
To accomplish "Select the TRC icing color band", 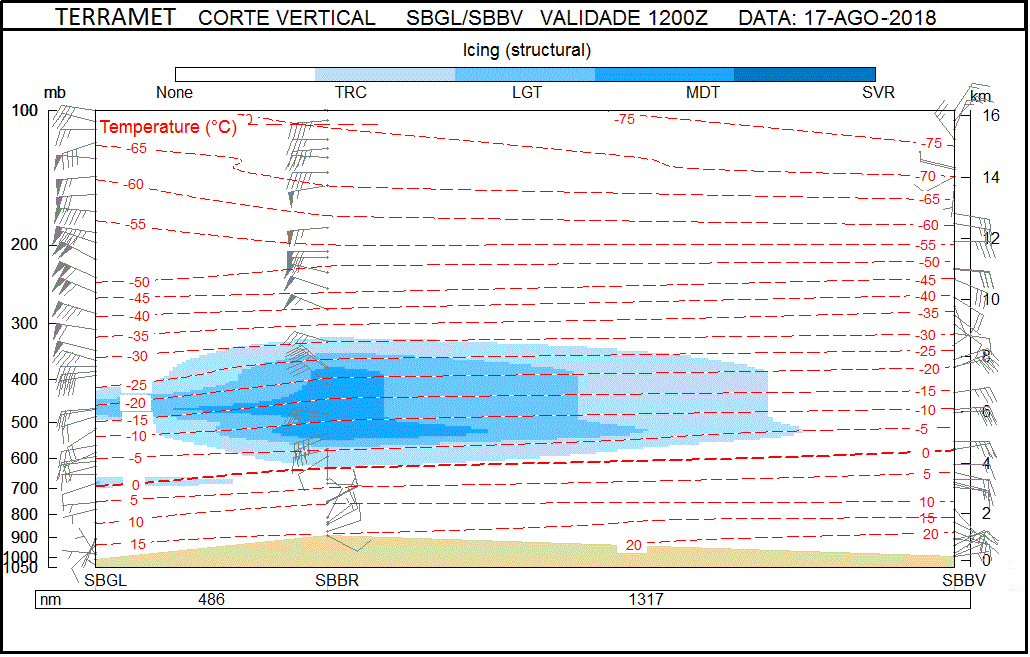I will point(385,74).
